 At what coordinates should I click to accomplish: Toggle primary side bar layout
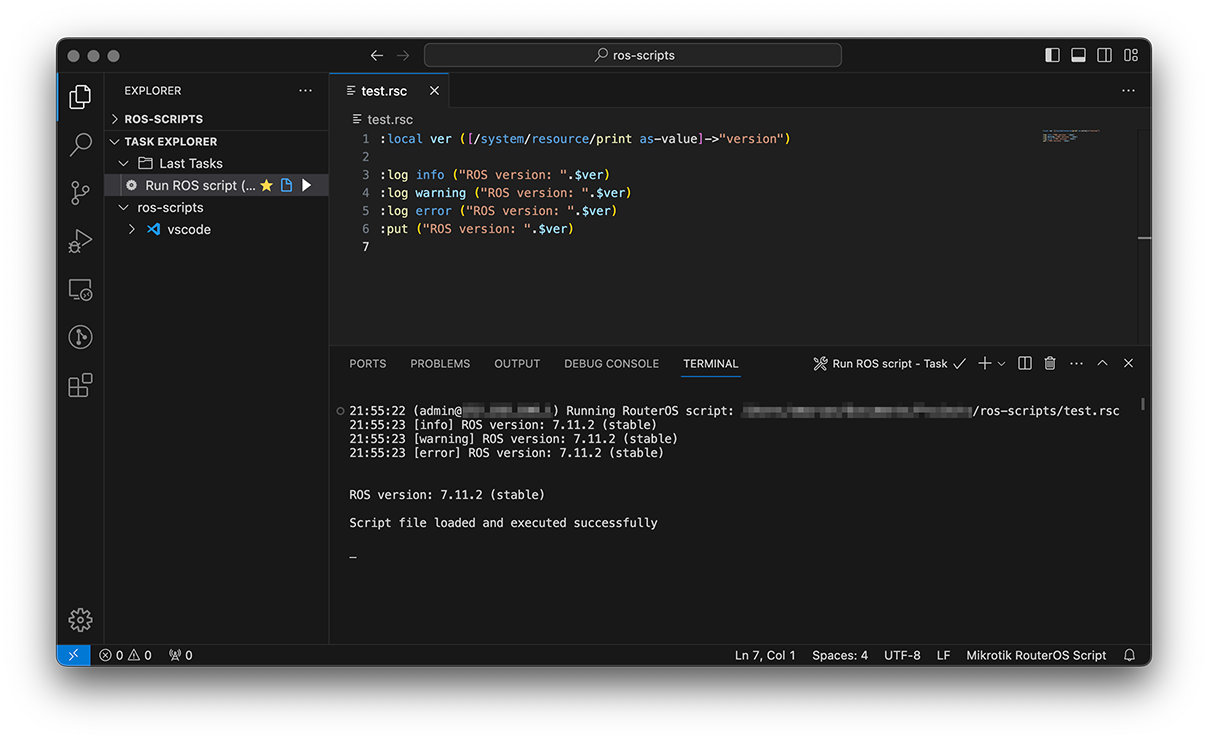[1052, 55]
